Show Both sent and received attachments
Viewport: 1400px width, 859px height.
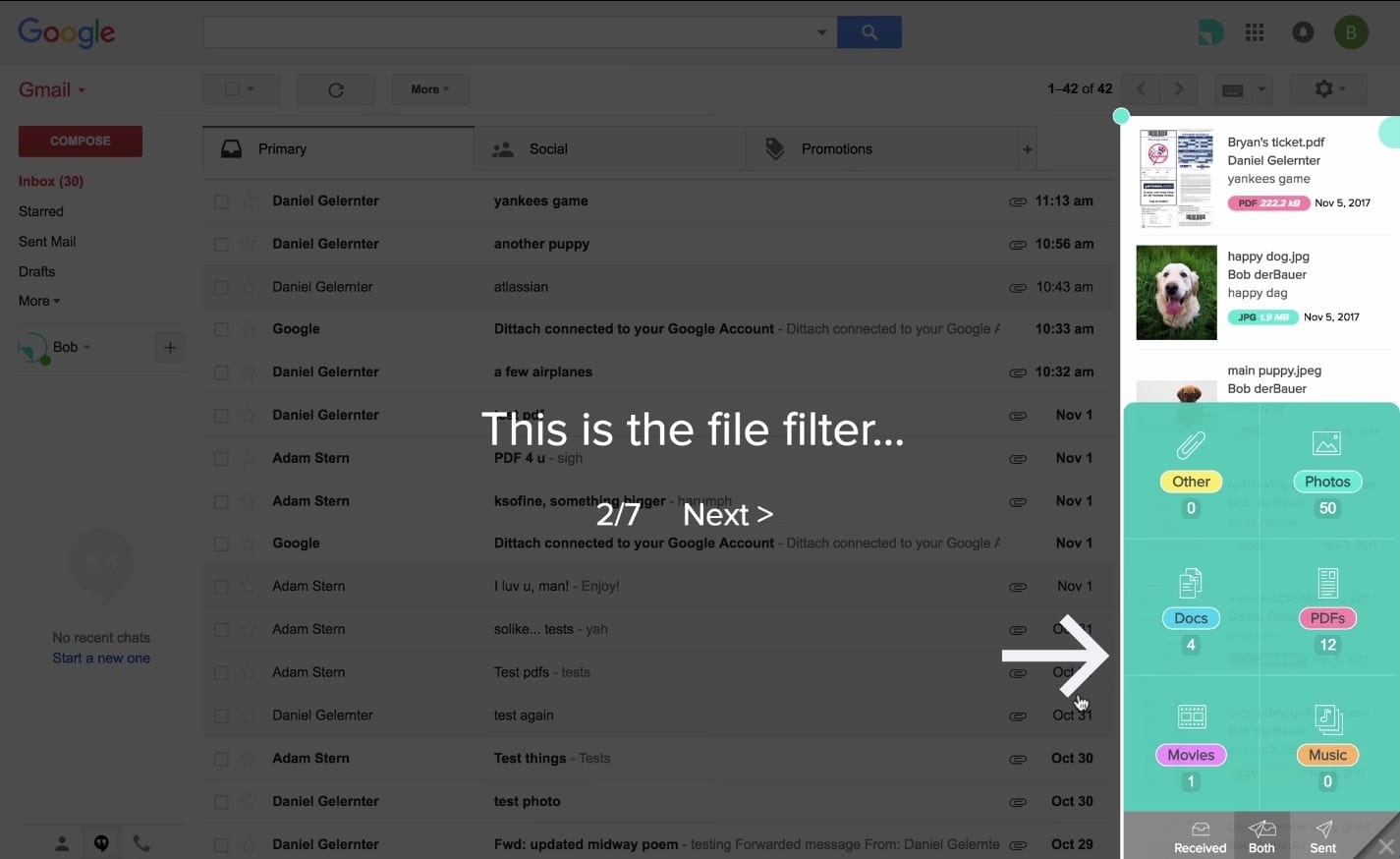click(x=1261, y=837)
